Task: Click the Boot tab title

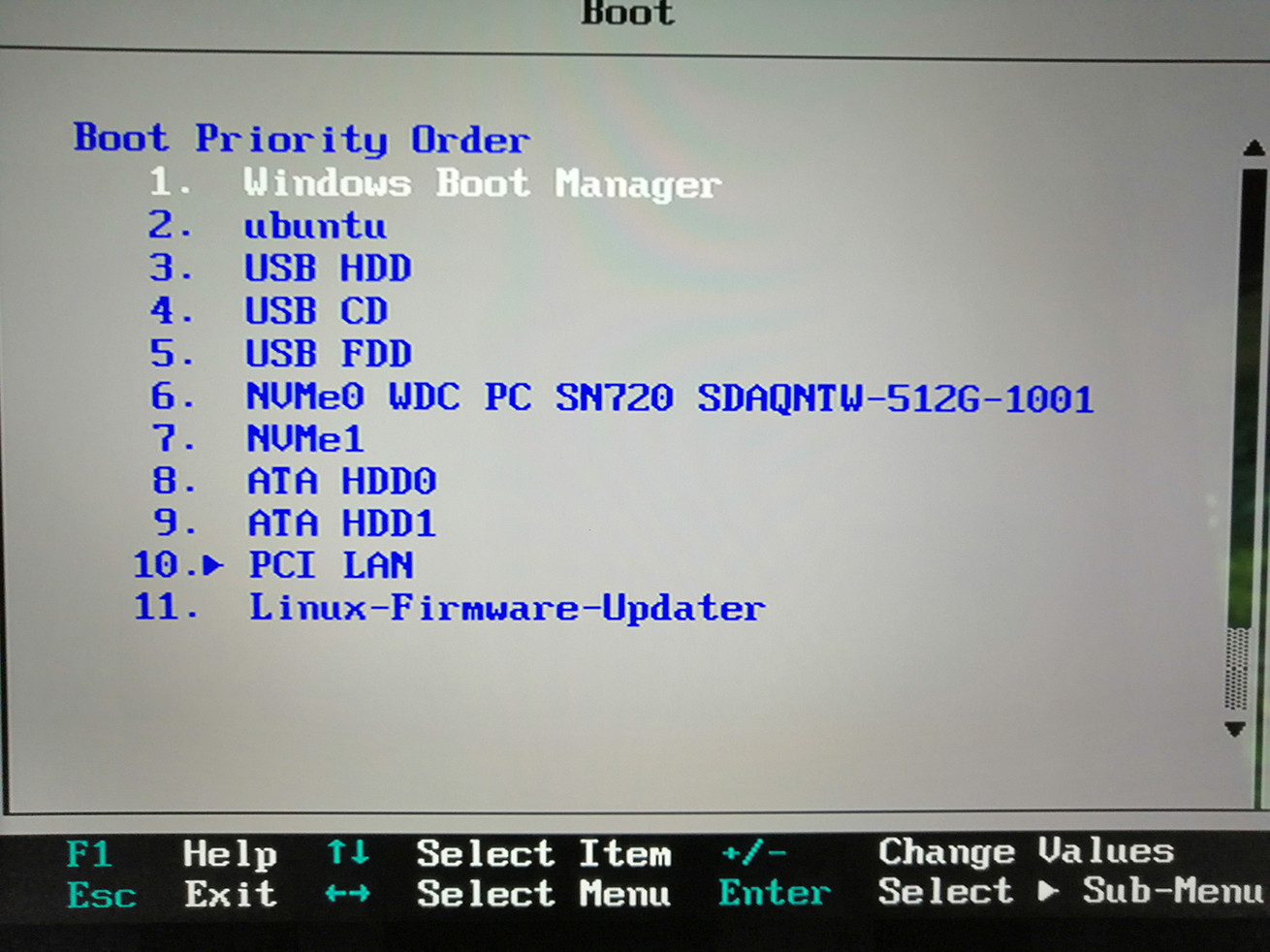Action: pyautogui.click(x=627, y=13)
